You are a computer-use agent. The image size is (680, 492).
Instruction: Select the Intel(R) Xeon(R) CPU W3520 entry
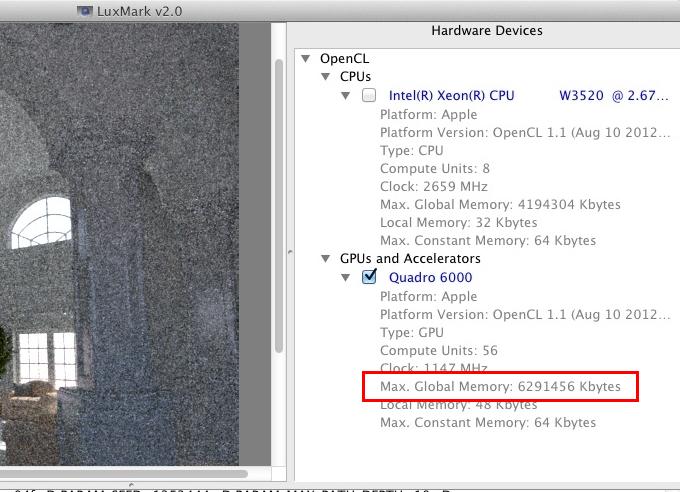click(x=529, y=95)
